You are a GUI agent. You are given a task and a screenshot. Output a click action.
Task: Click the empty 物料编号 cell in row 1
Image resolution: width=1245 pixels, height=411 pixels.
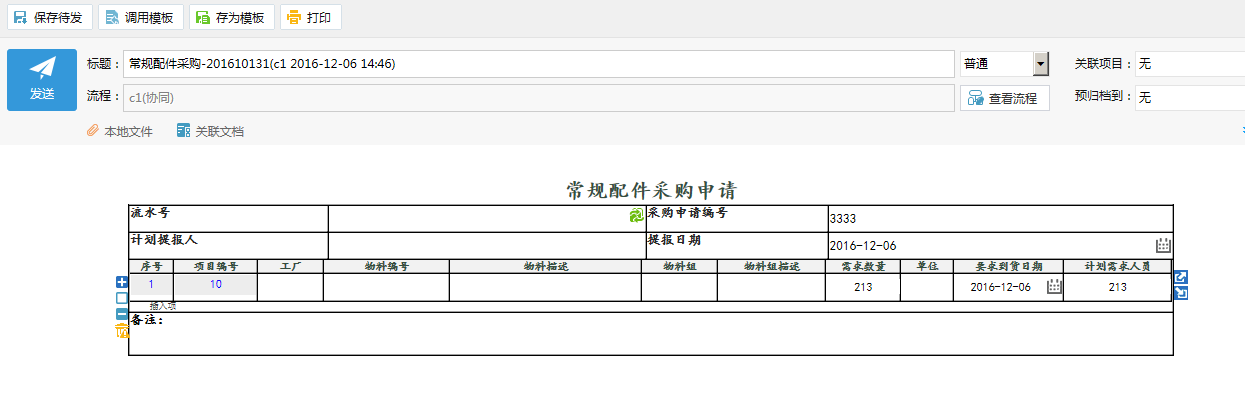[x=386, y=287]
